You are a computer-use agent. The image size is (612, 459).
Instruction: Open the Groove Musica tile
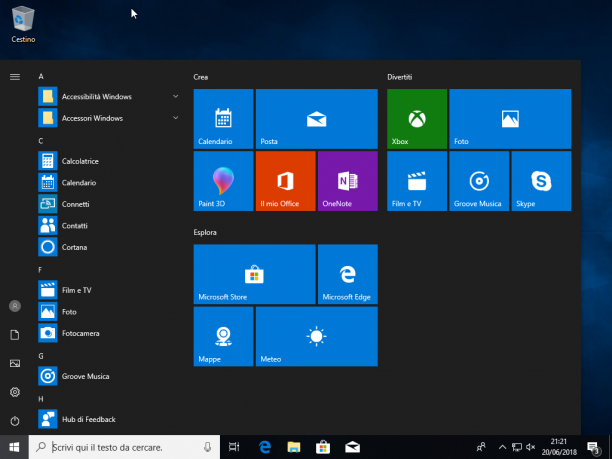click(479, 181)
